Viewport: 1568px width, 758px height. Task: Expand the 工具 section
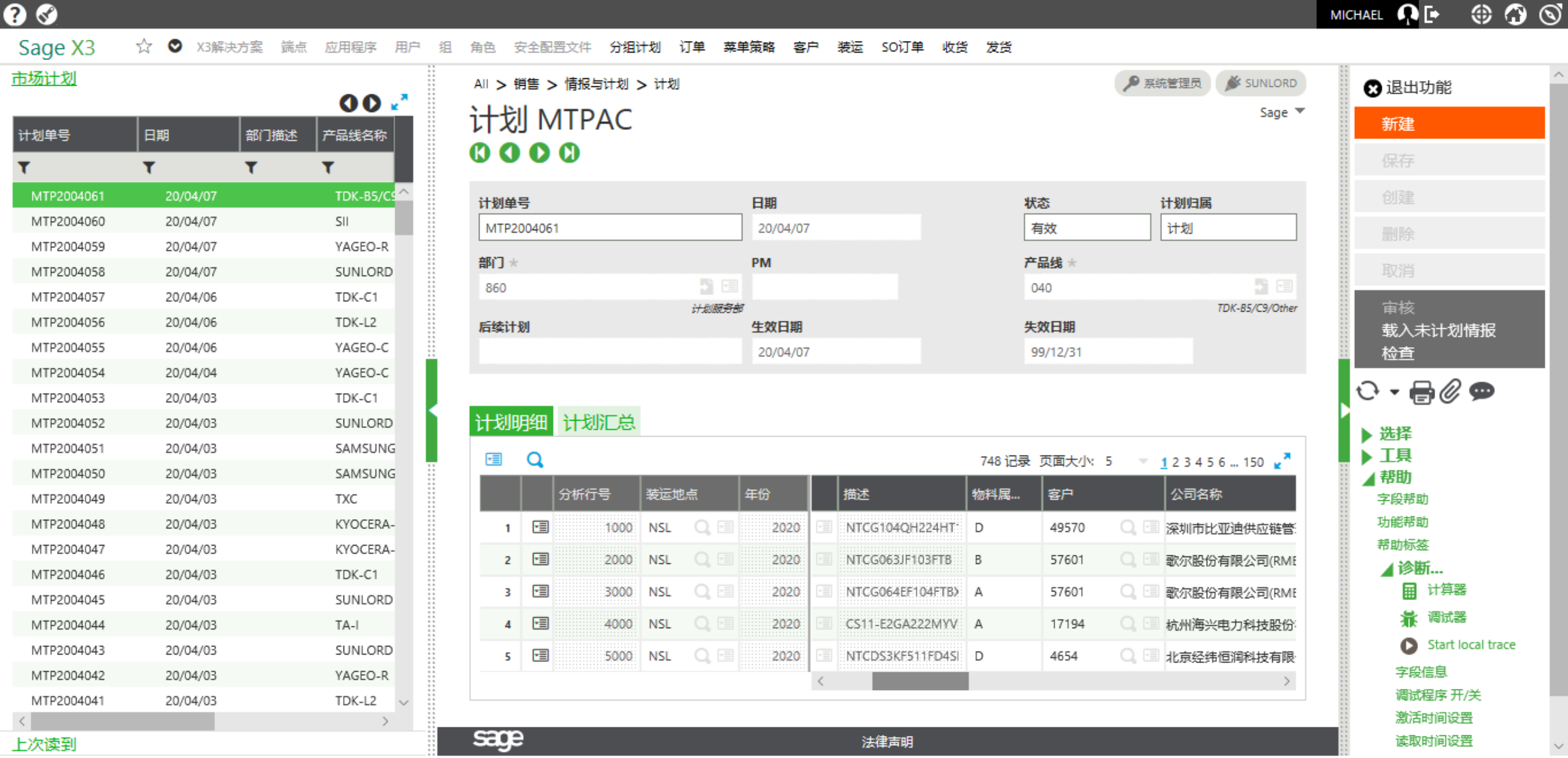pos(1366,456)
